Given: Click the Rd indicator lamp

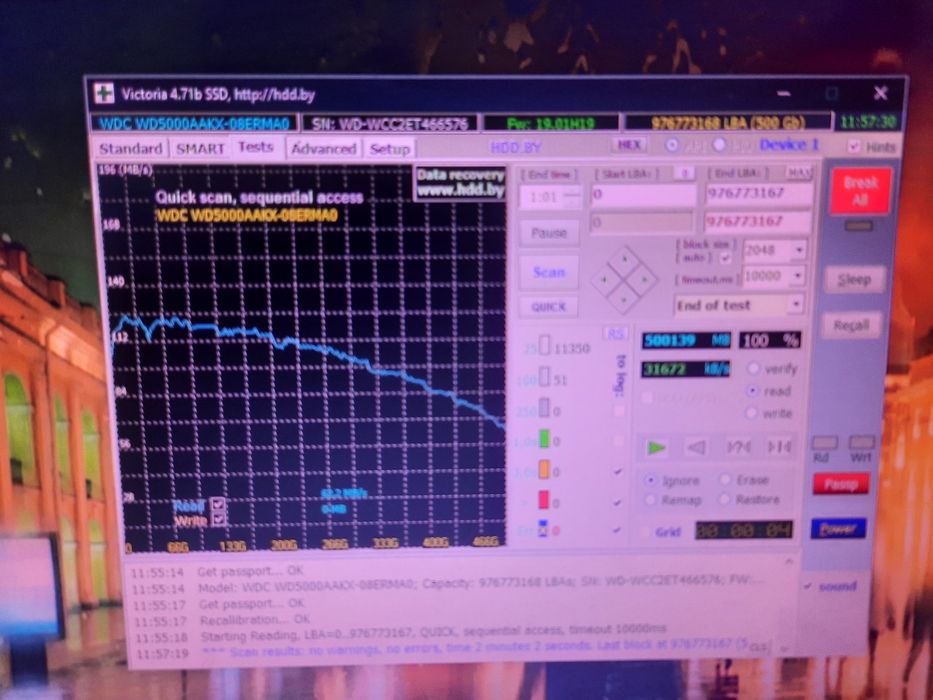Looking at the screenshot, I should [824, 443].
